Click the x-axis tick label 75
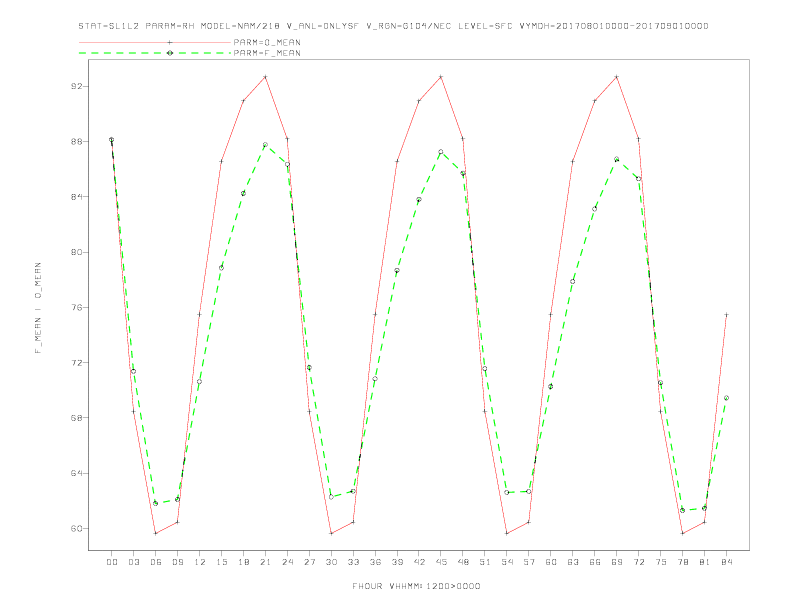The height and width of the screenshot is (612, 792). point(661,562)
